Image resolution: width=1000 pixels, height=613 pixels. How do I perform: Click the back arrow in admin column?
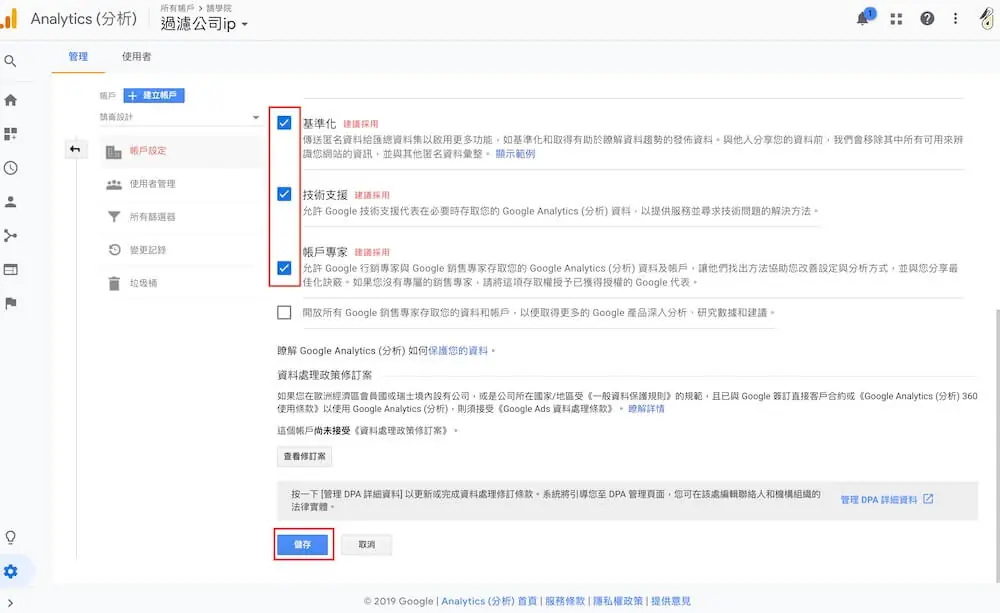coord(75,149)
